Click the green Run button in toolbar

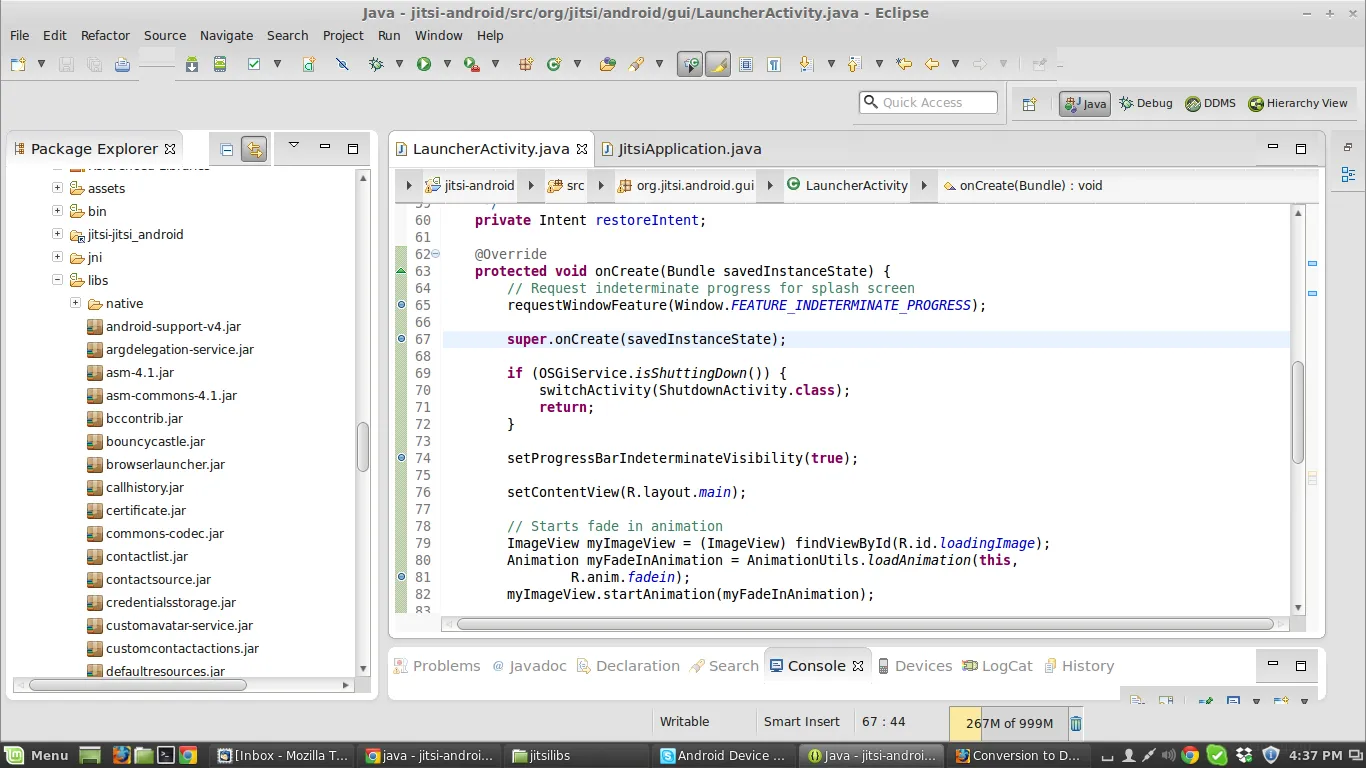pyautogui.click(x=424, y=64)
